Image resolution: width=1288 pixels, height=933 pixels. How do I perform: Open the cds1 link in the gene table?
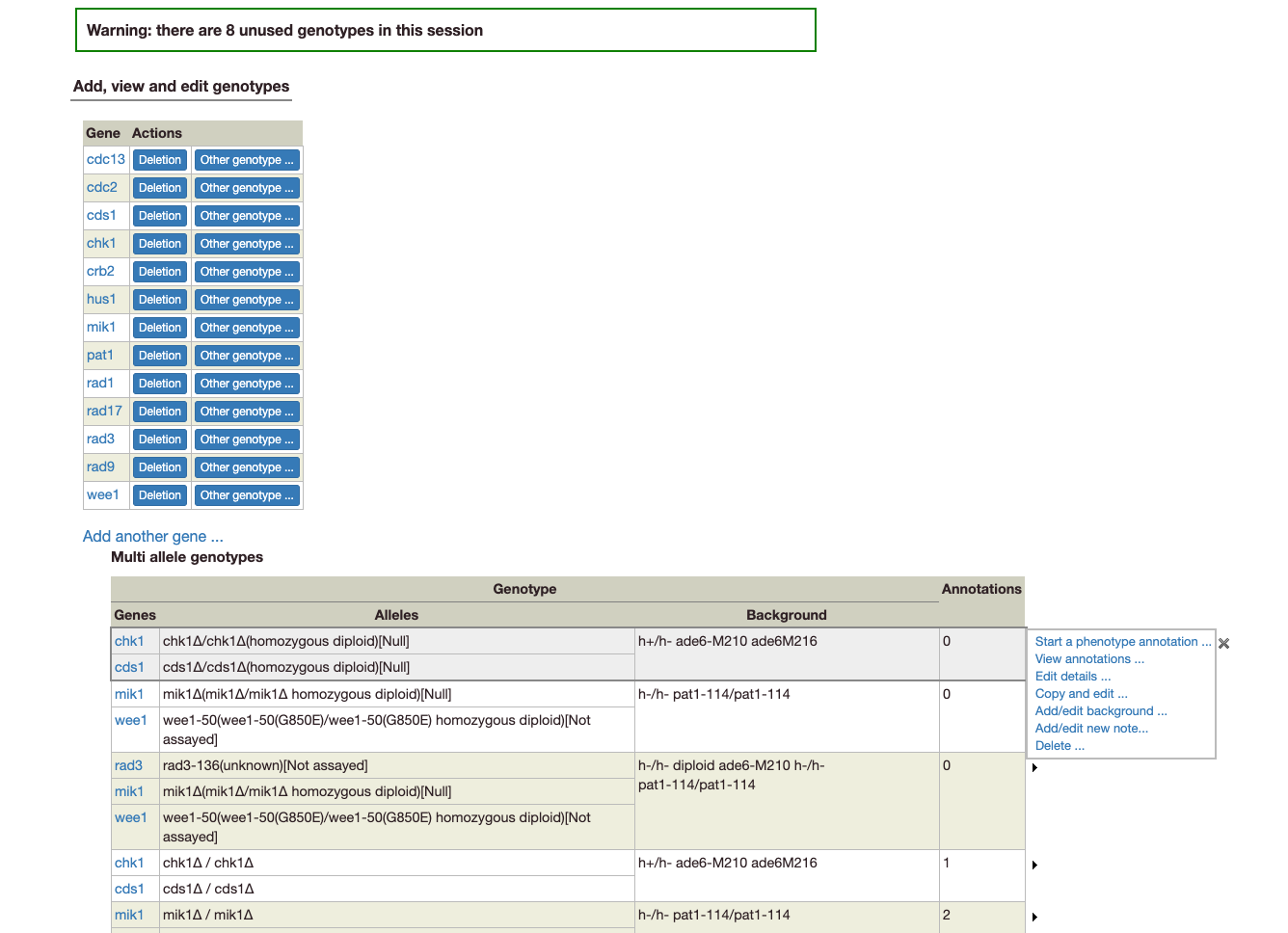(102, 215)
